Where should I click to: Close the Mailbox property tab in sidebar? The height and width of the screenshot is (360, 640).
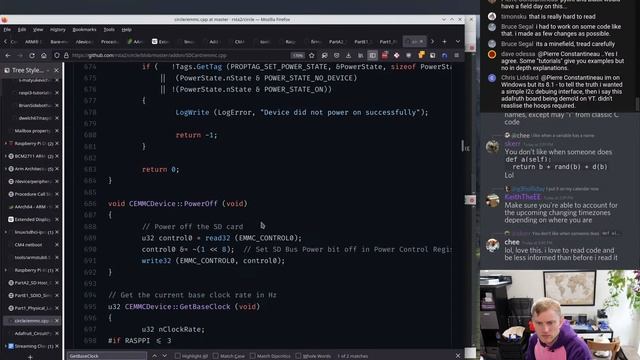[x=57, y=131]
